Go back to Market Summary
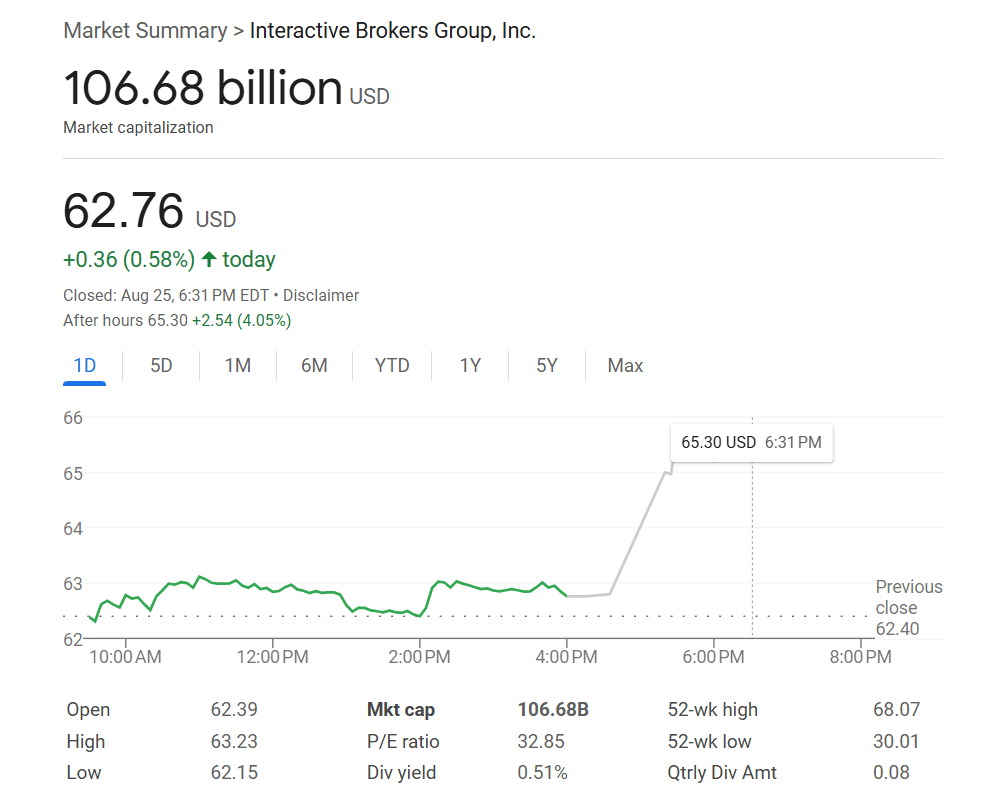This screenshot has width=996, height=812. [145, 30]
